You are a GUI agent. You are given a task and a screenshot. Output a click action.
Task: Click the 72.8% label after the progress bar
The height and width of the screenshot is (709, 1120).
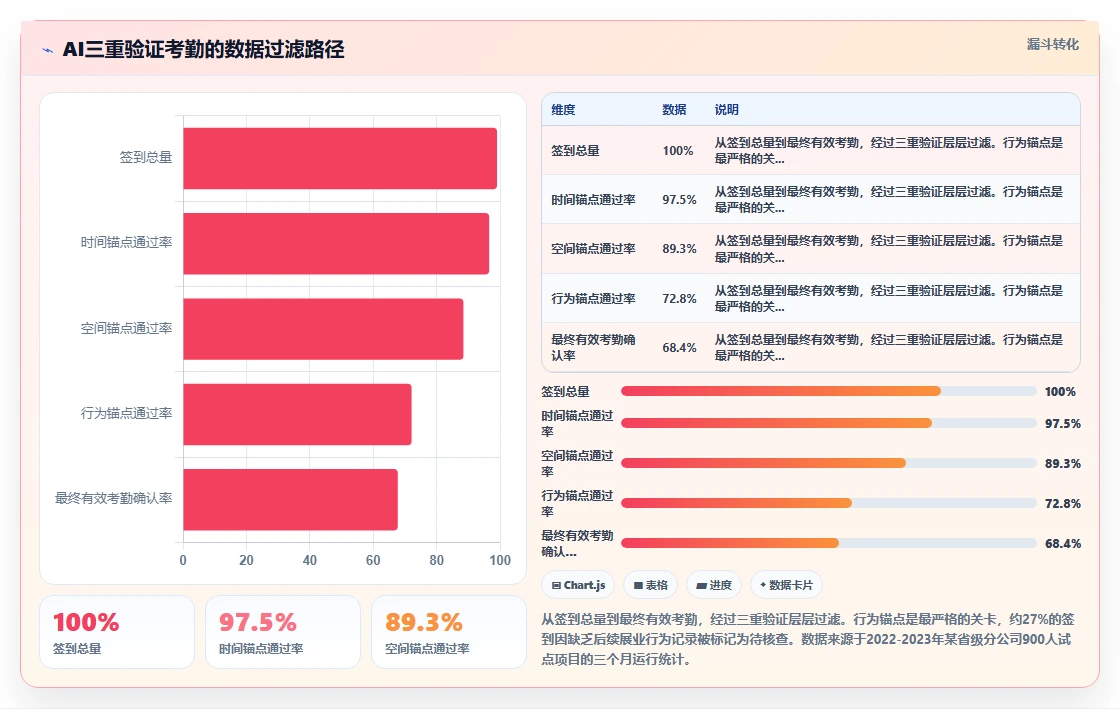click(x=1063, y=503)
